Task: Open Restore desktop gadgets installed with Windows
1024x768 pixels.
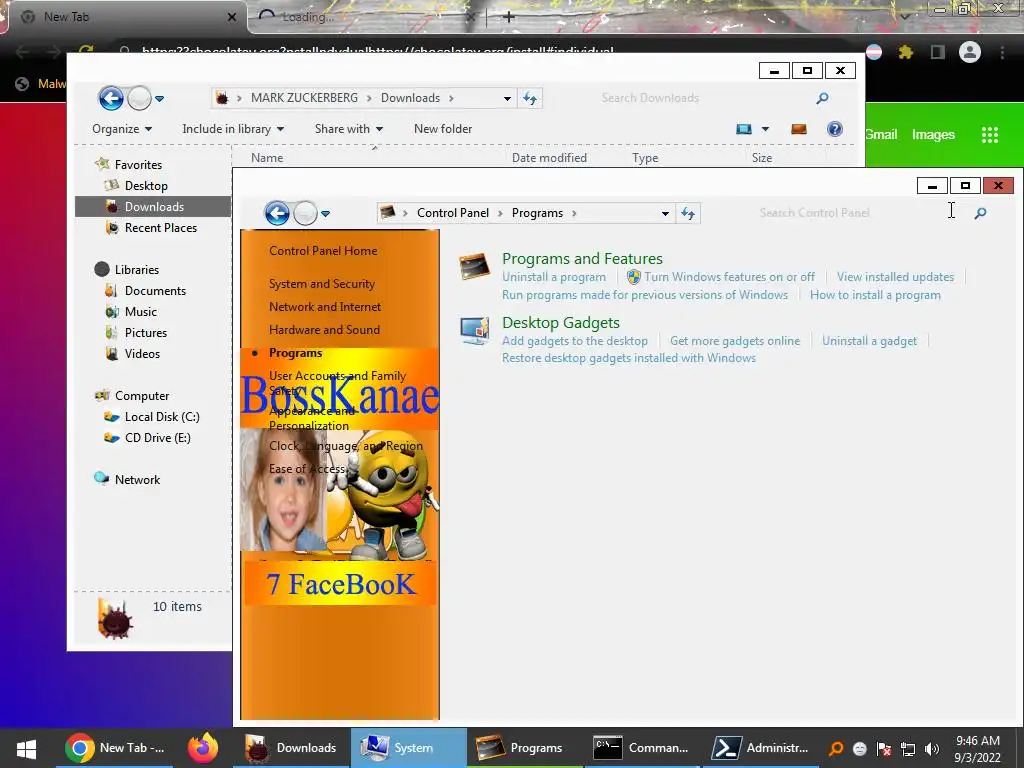Action: point(629,358)
